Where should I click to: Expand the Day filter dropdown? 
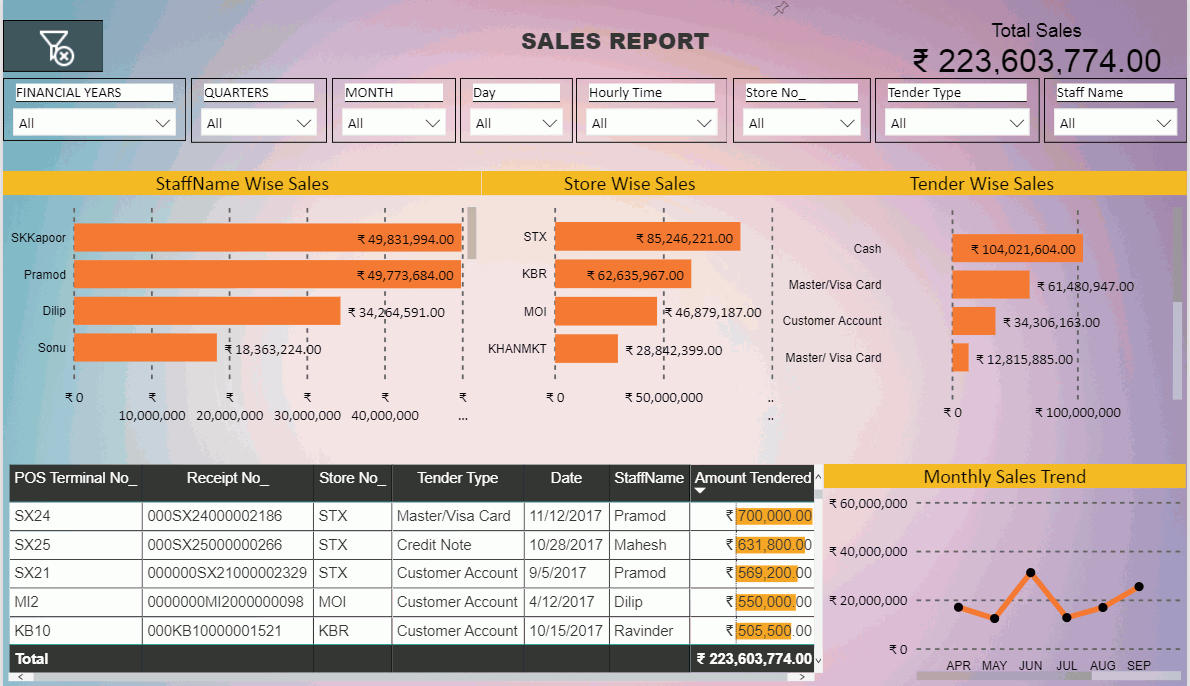(516, 123)
